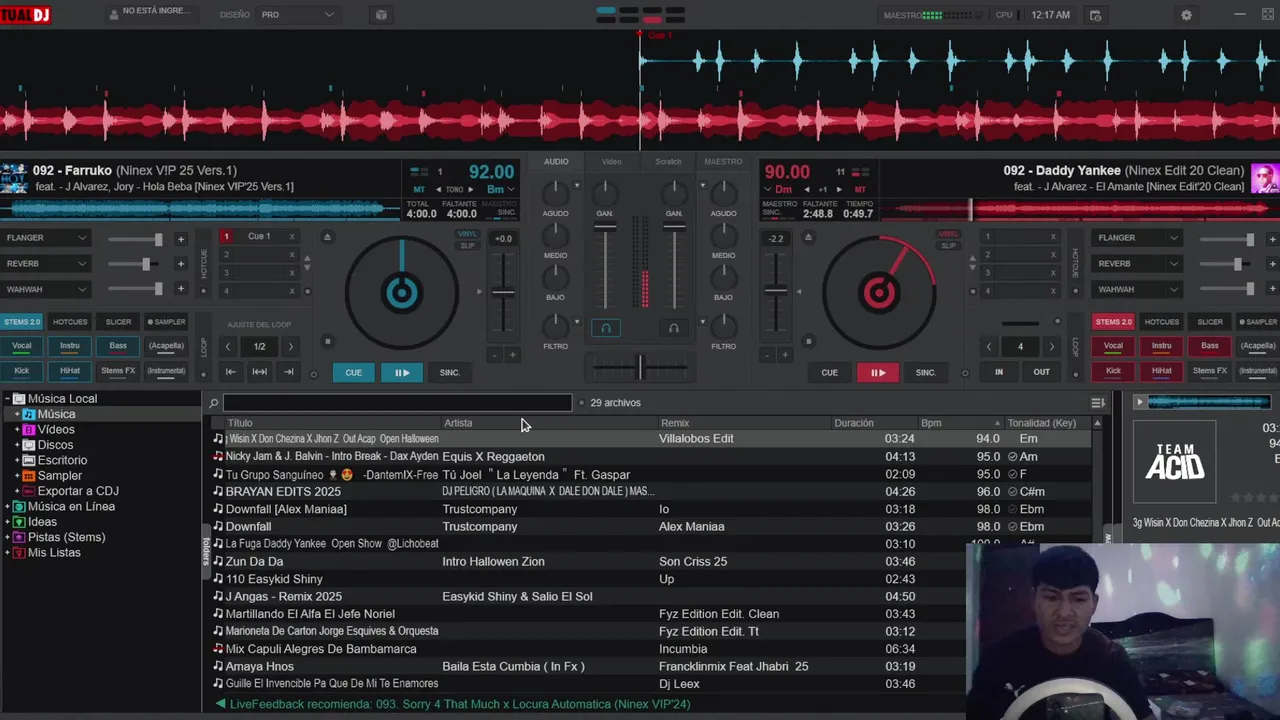Click plus next to WAHWAH slider left deck
Screen dimensions: 1280x720
tap(181, 289)
